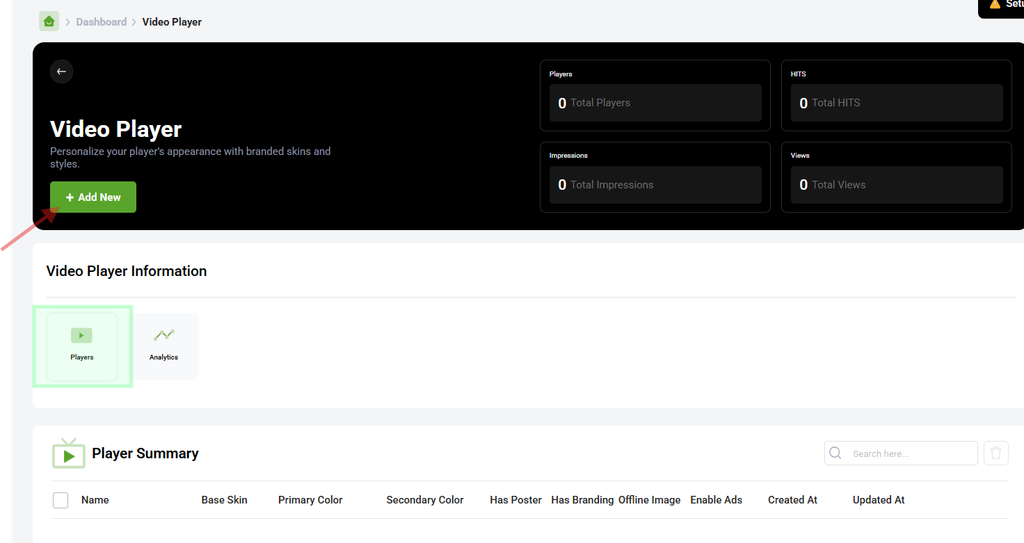Click the green home icon in breadcrumb
The image size is (1024, 543).
(x=49, y=22)
